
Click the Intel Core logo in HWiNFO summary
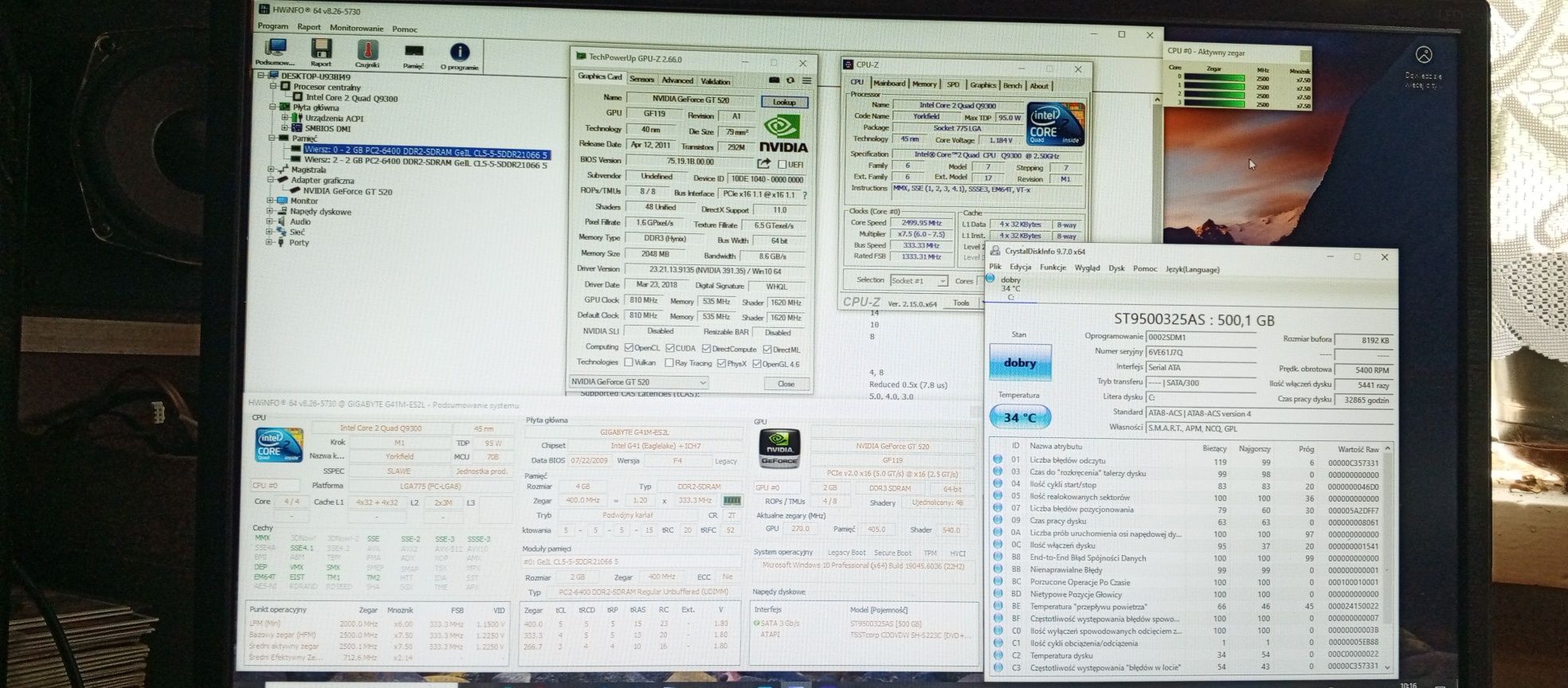(279, 445)
